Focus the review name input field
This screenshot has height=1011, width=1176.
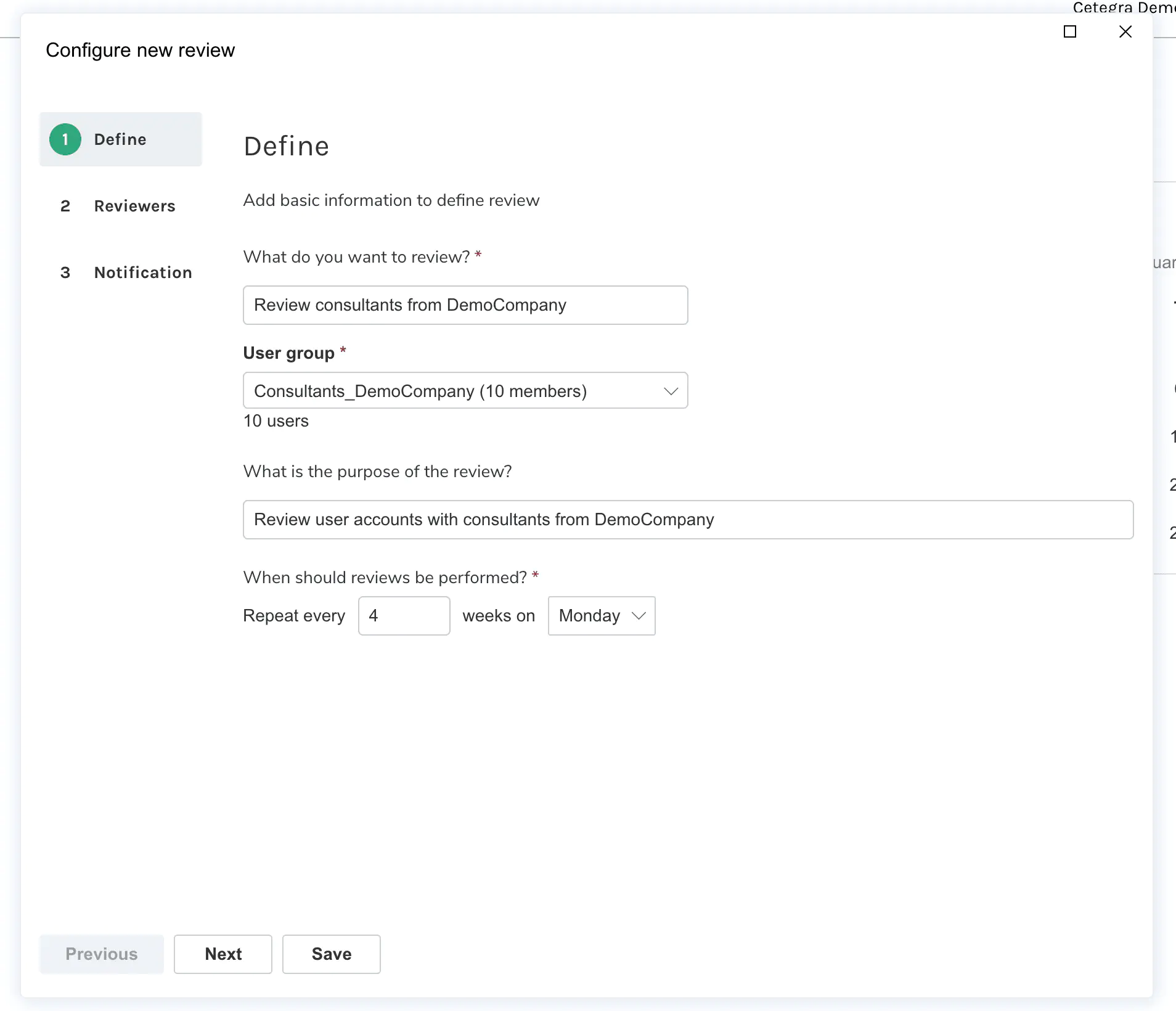[465, 305]
